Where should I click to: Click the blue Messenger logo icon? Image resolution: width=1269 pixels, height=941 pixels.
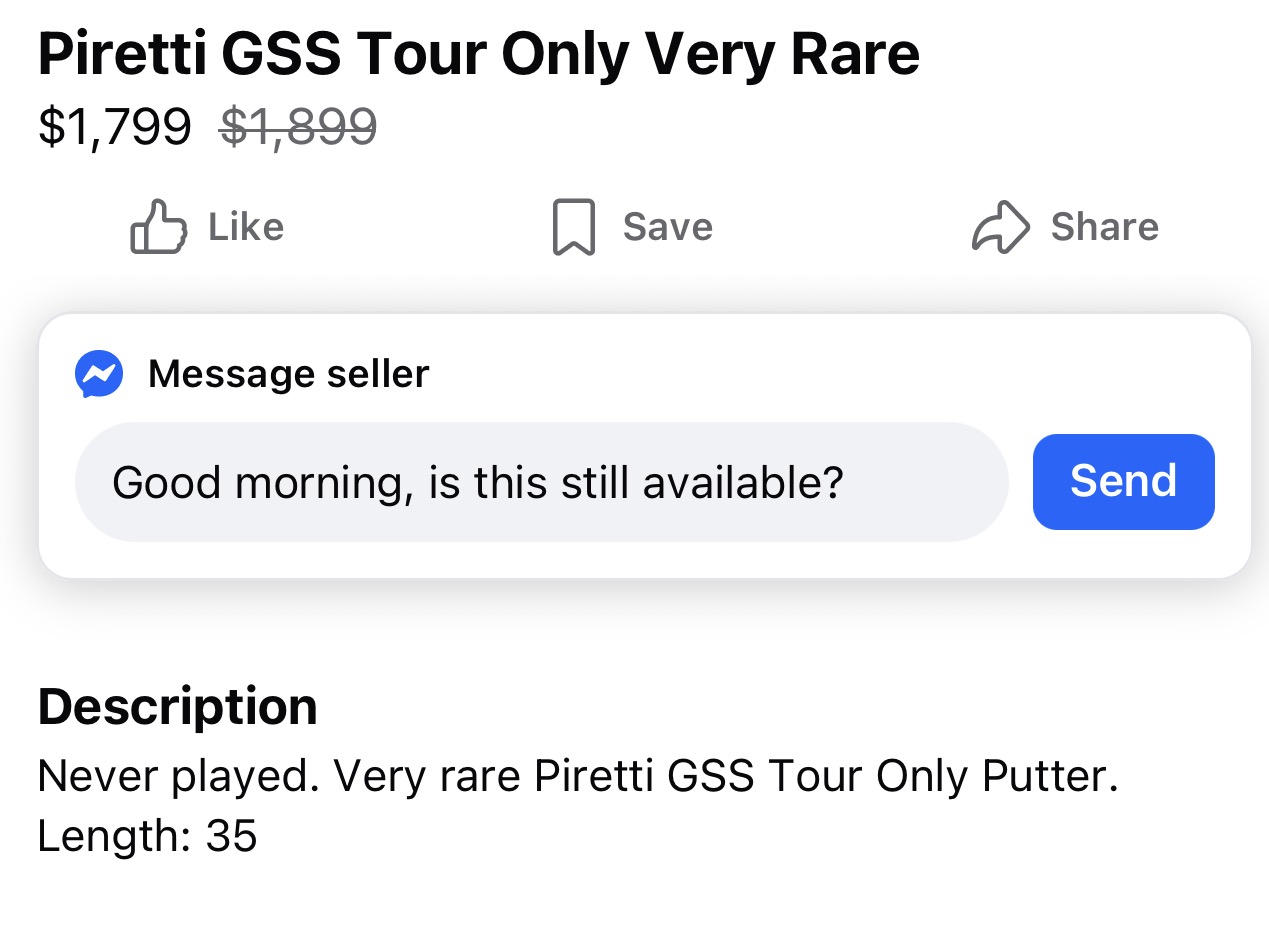pos(99,374)
